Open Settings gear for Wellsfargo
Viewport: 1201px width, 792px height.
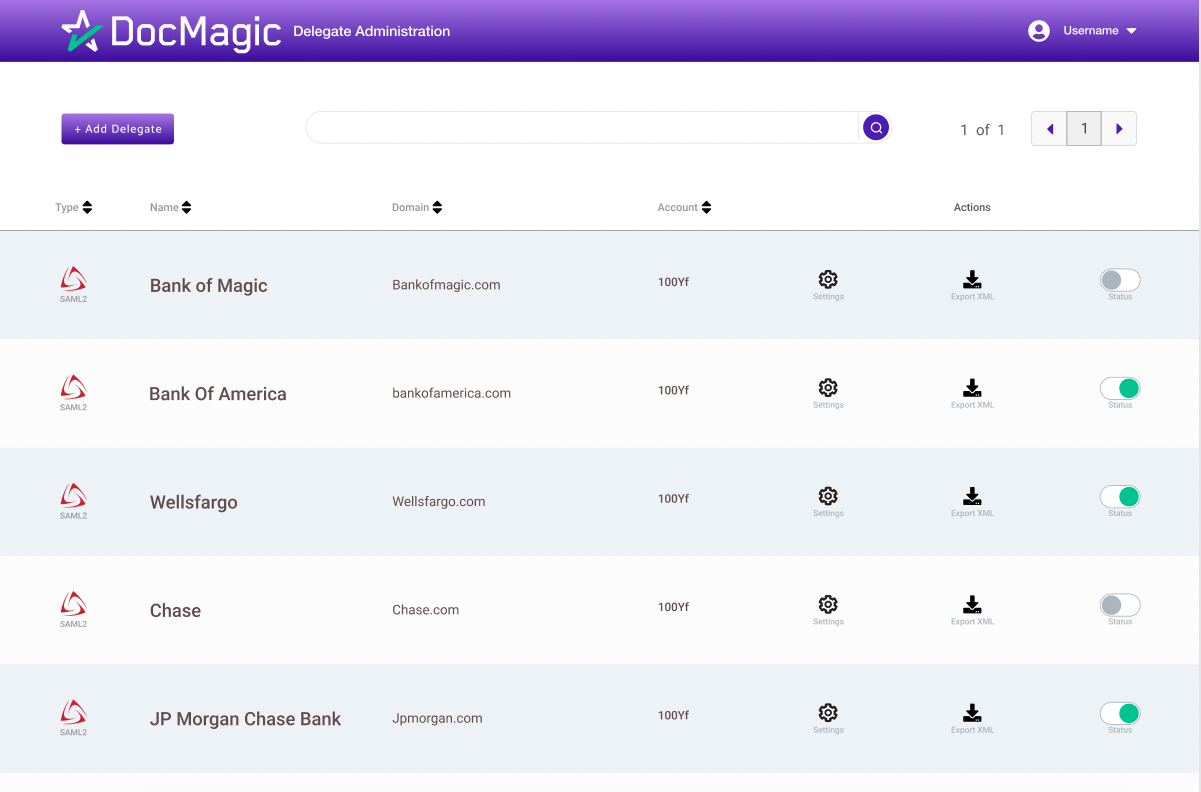(x=828, y=496)
